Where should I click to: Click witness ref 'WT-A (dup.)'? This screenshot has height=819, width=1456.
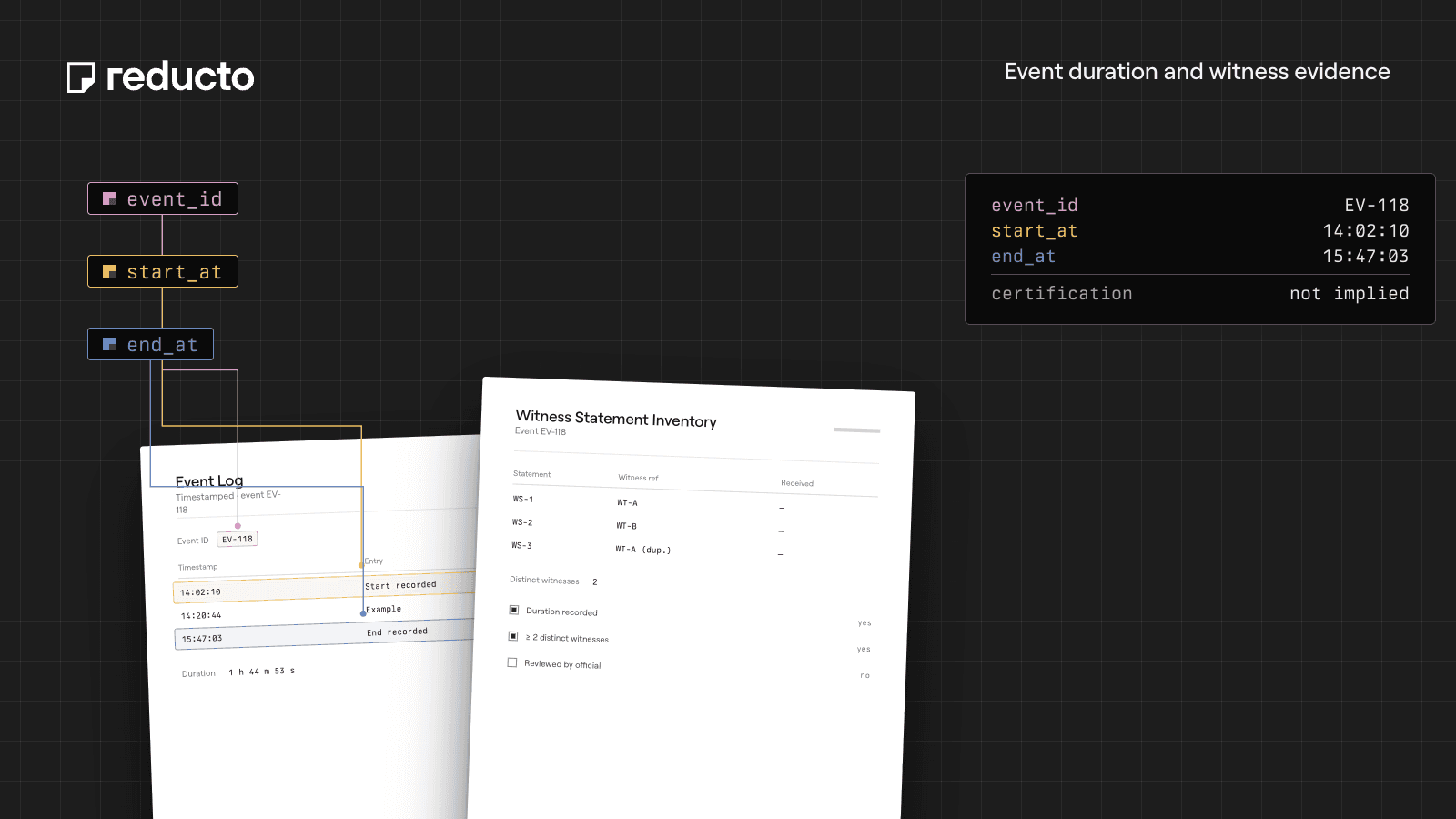[x=642, y=550]
